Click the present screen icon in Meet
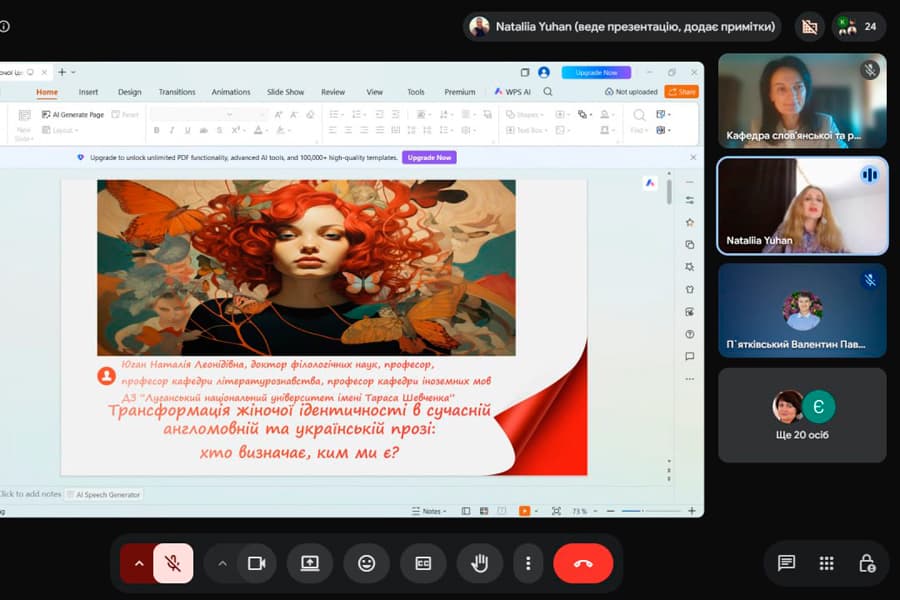 (310, 563)
